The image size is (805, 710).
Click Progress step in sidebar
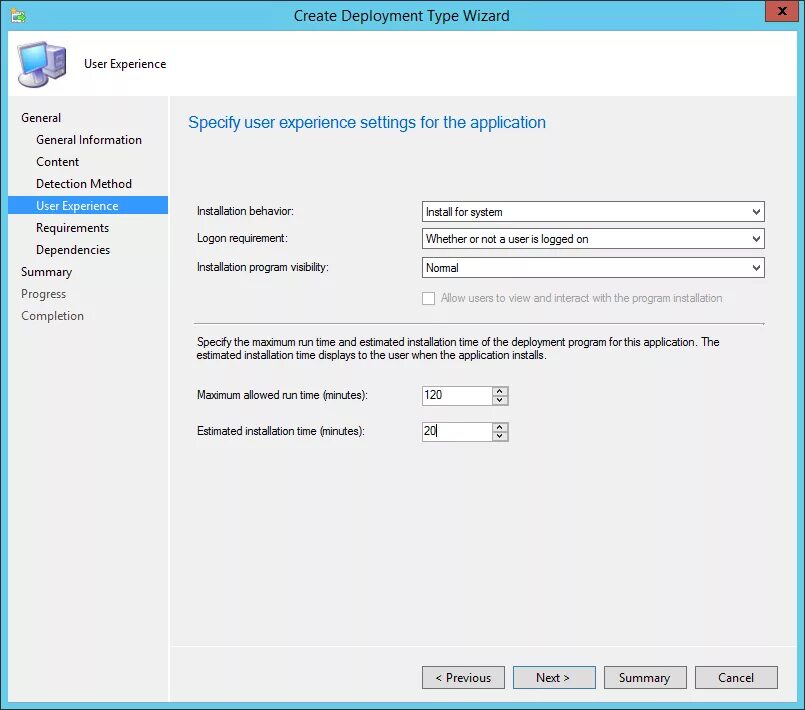pyautogui.click(x=44, y=294)
